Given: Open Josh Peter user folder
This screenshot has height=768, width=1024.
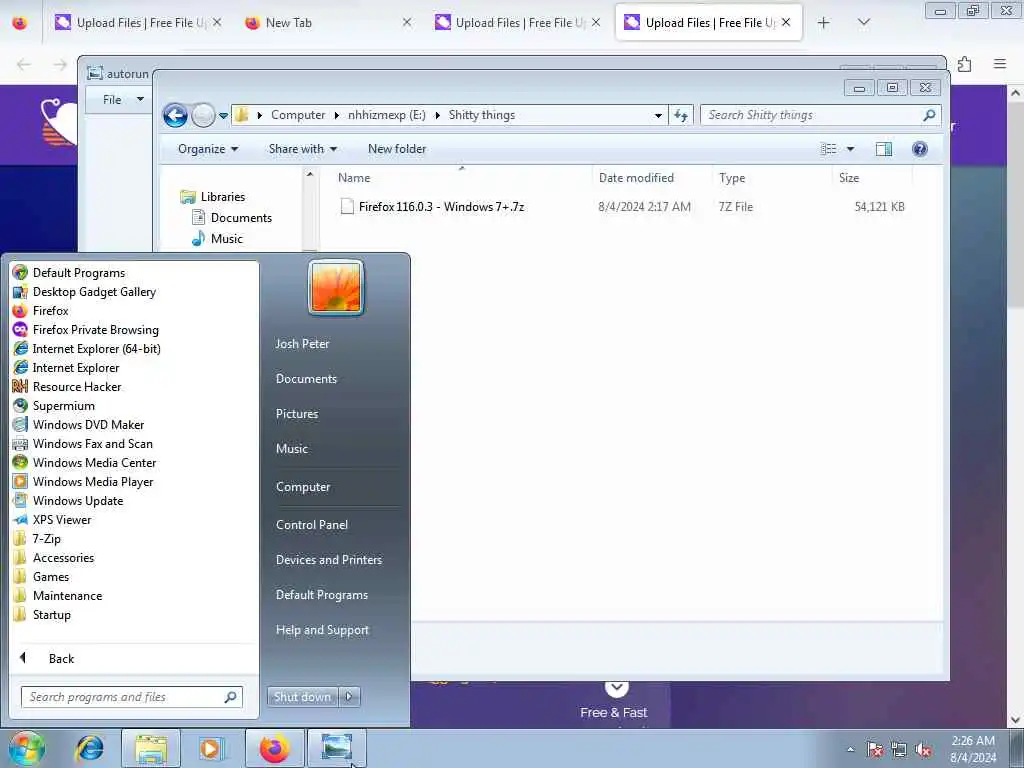Looking at the screenshot, I should click(302, 344).
